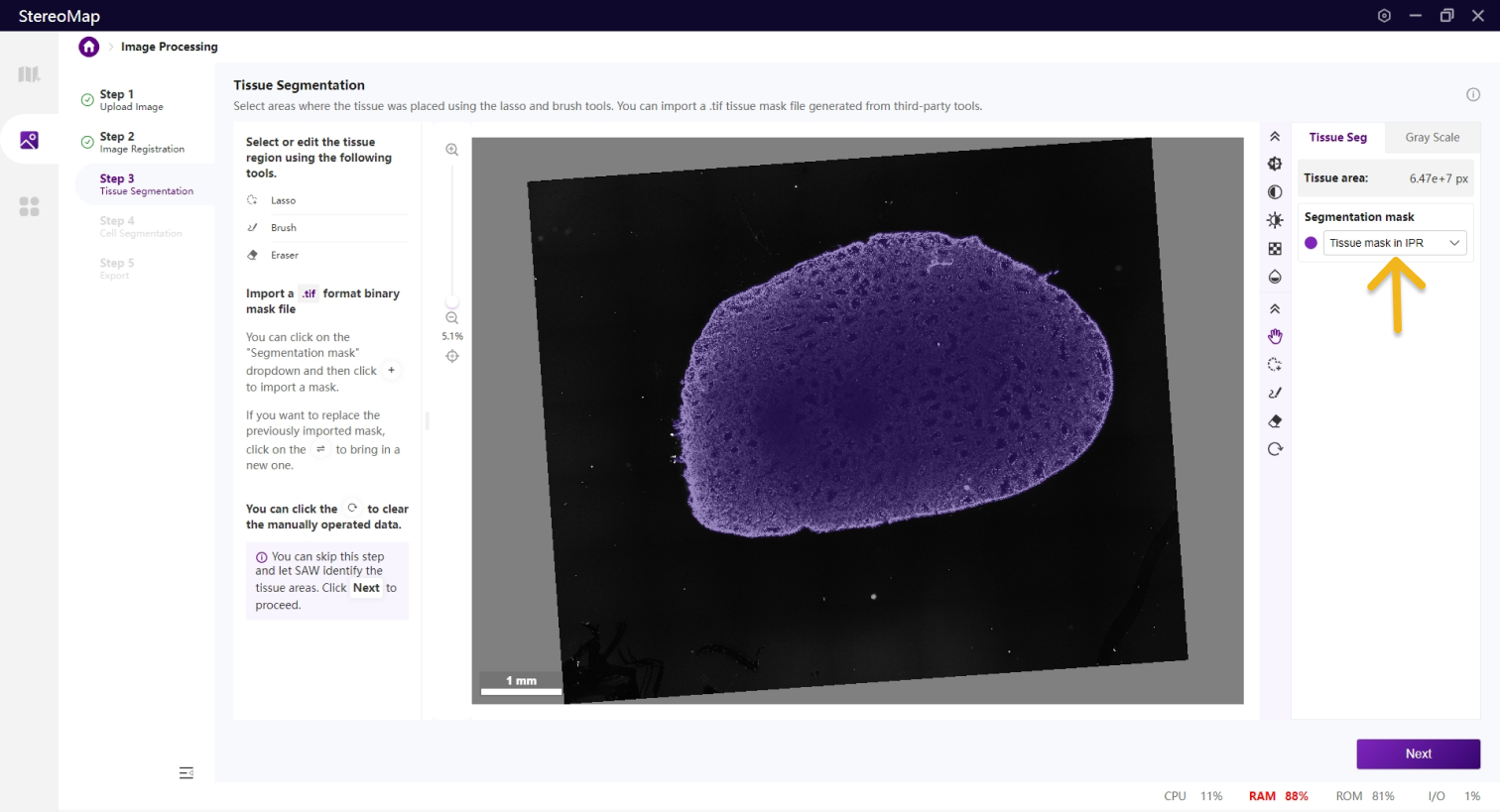Go to Step 2 Image Registration
The width and height of the screenshot is (1500, 812).
(x=142, y=142)
